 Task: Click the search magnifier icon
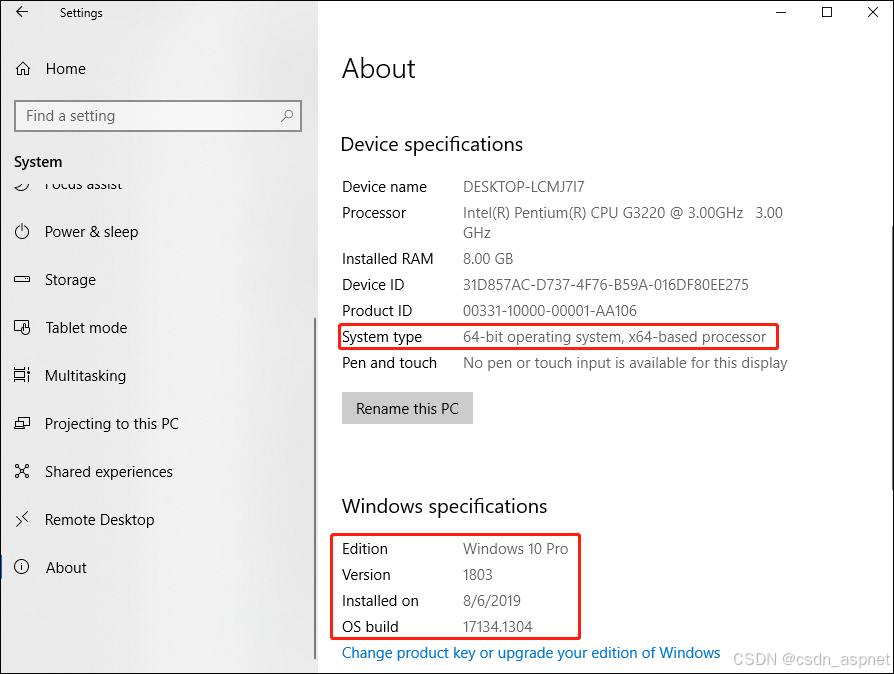pyautogui.click(x=287, y=116)
